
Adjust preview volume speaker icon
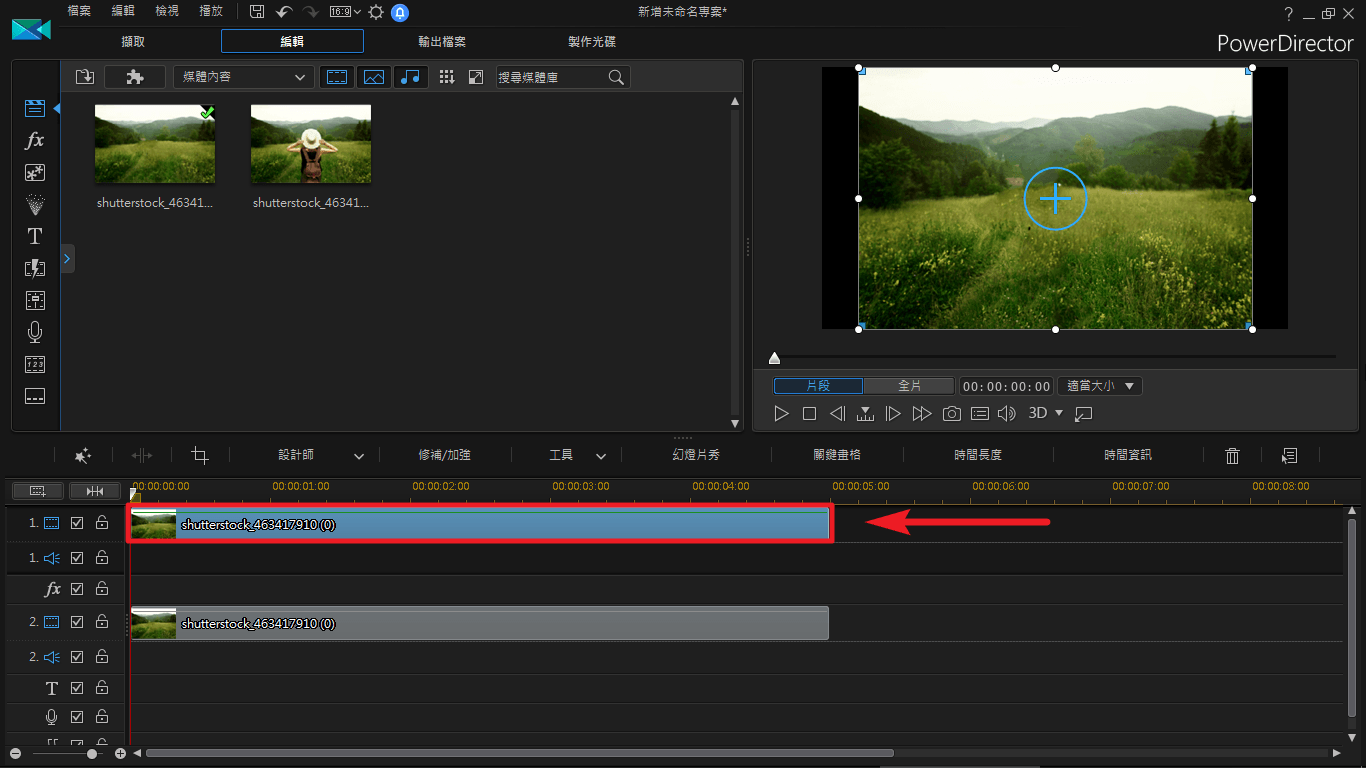click(x=1007, y=413)
